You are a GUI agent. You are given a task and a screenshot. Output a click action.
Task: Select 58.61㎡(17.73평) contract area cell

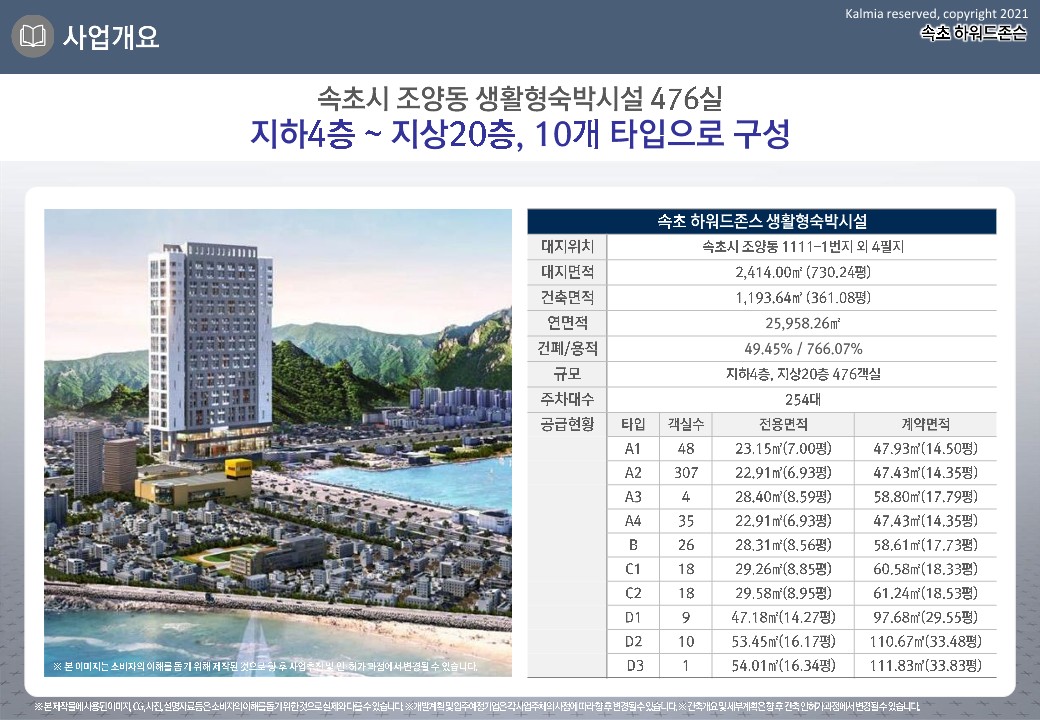click(925, 545)
